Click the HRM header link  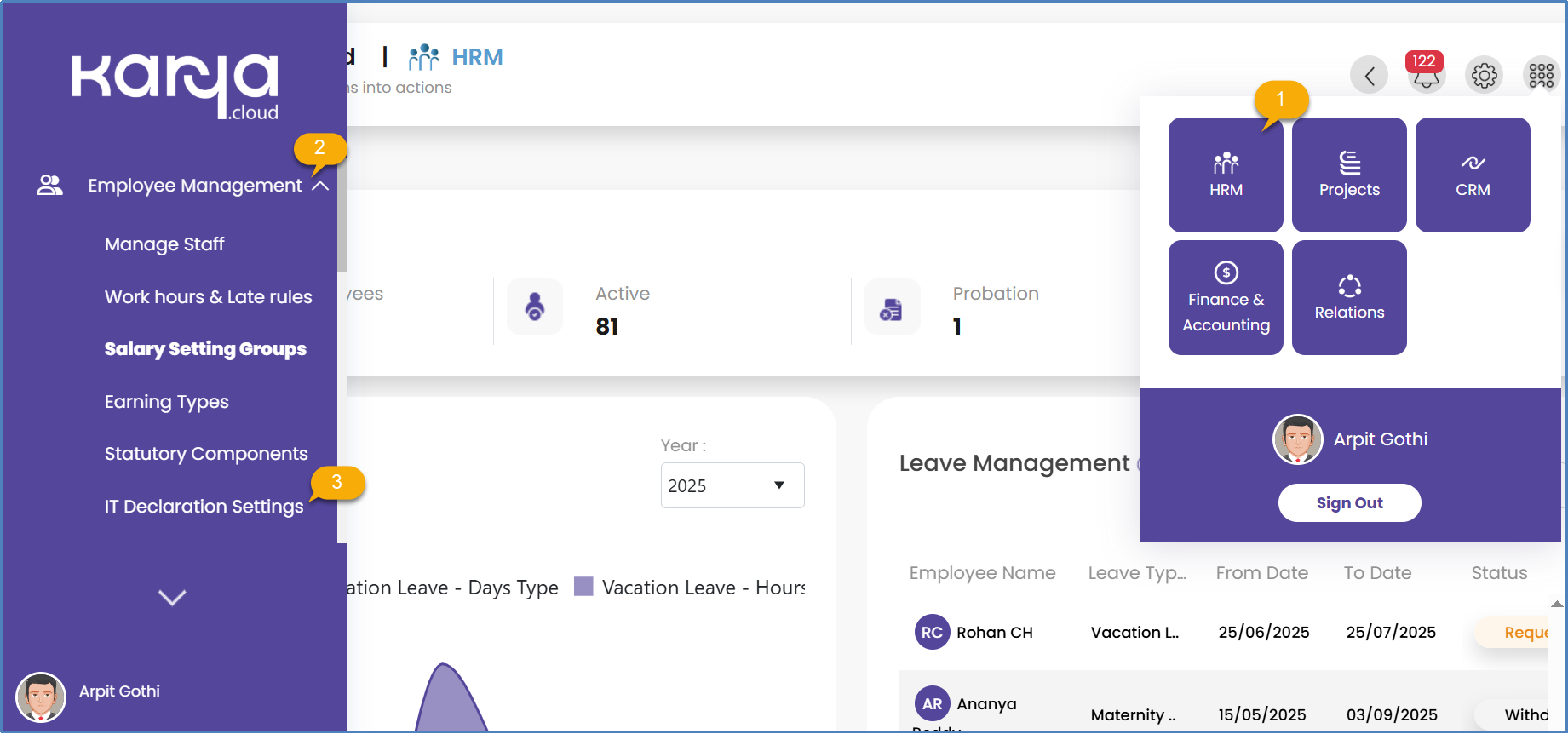[x=477, y=58]
